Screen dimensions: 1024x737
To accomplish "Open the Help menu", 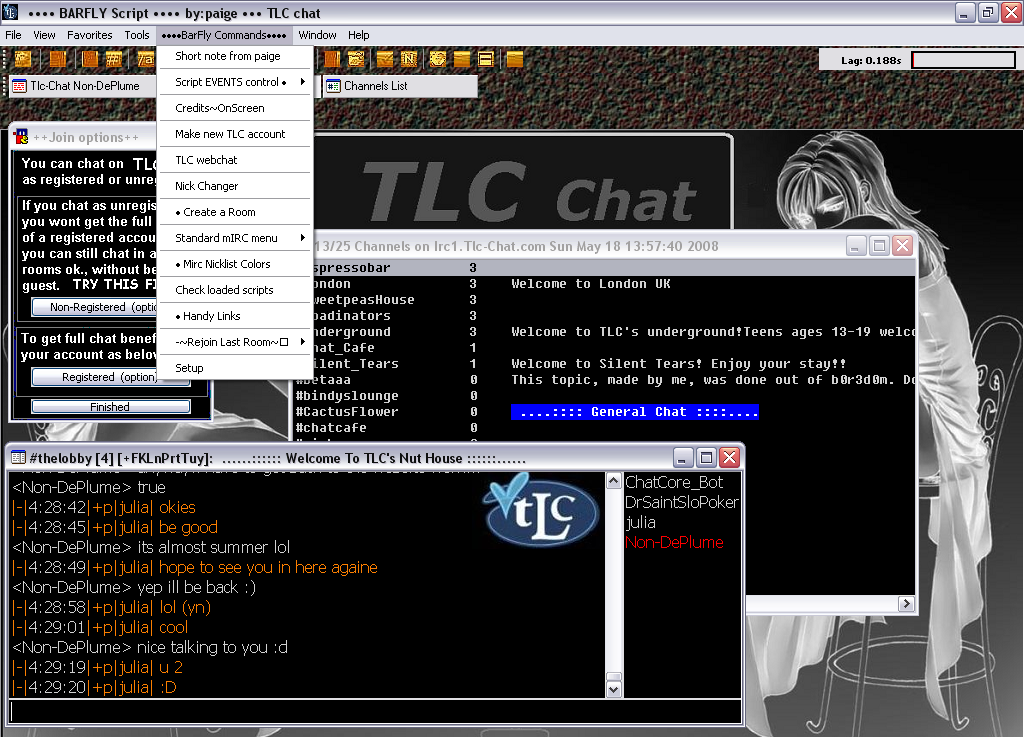I will click(359, 35).
